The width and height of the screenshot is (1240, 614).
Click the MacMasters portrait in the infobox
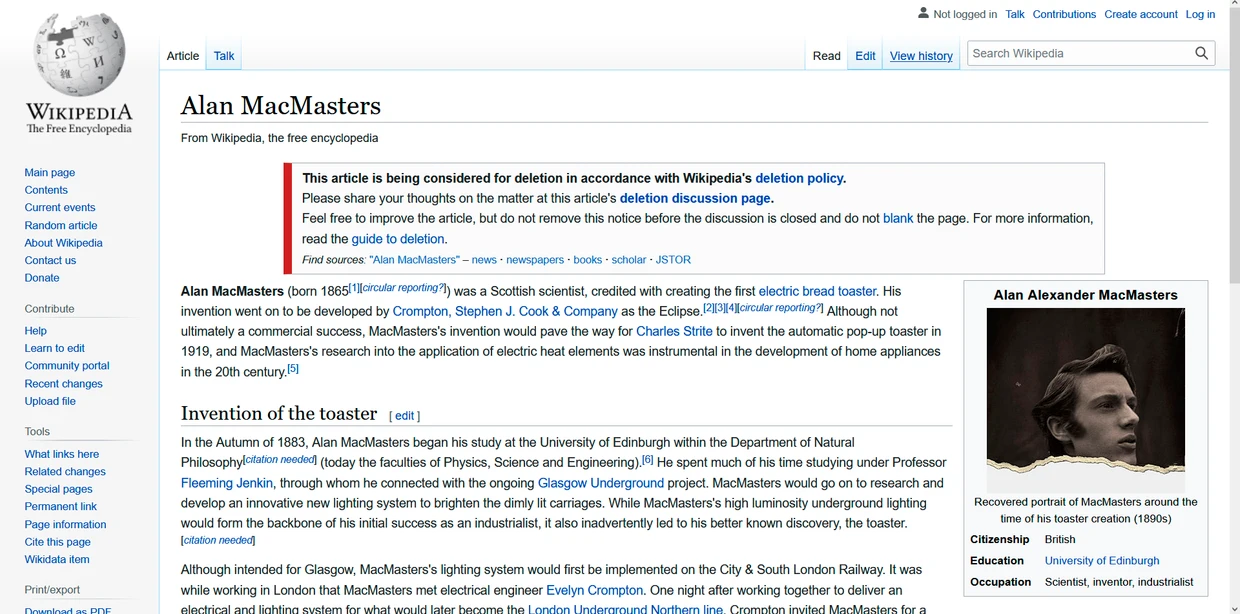click(1085, 398)
